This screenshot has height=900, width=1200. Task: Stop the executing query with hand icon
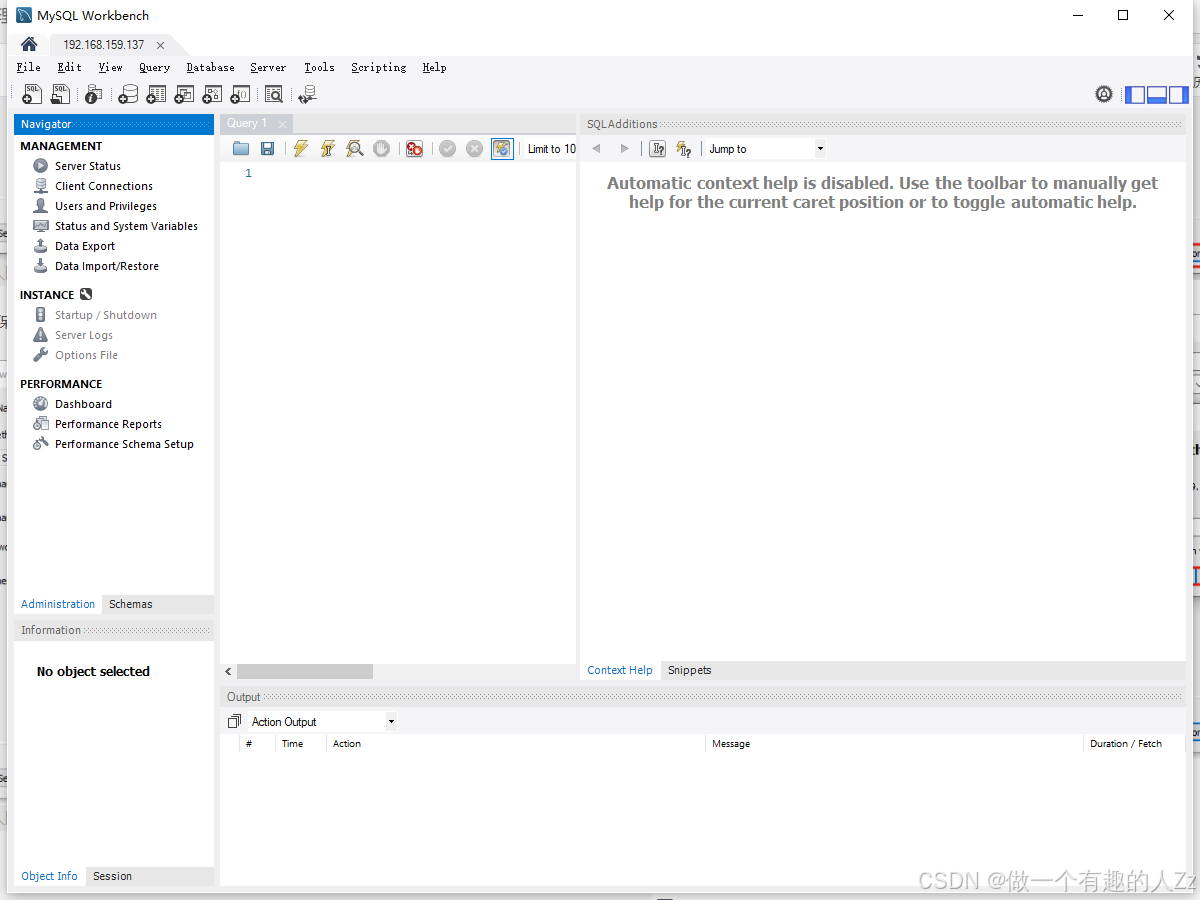(x=381, y=149)
